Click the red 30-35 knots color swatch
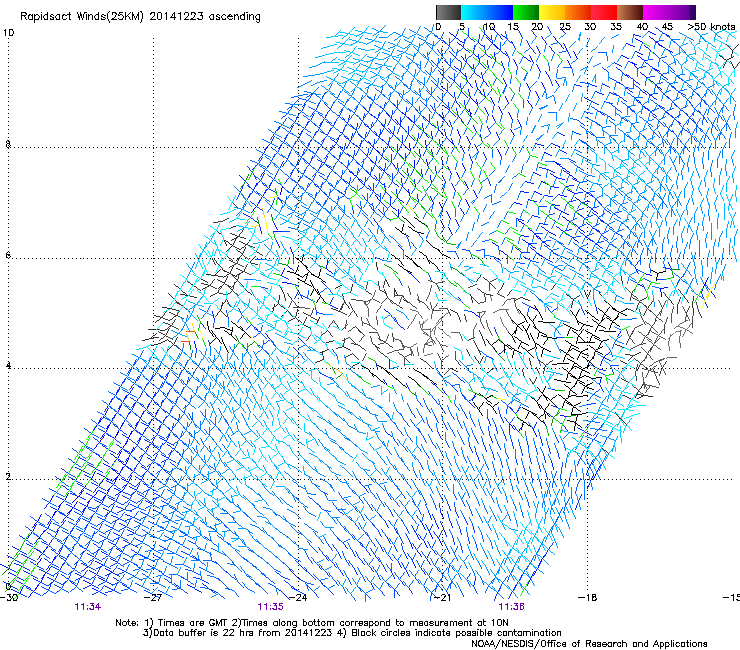Image resolution: width=740 pixels, height=650 pixels. [604, 12]
